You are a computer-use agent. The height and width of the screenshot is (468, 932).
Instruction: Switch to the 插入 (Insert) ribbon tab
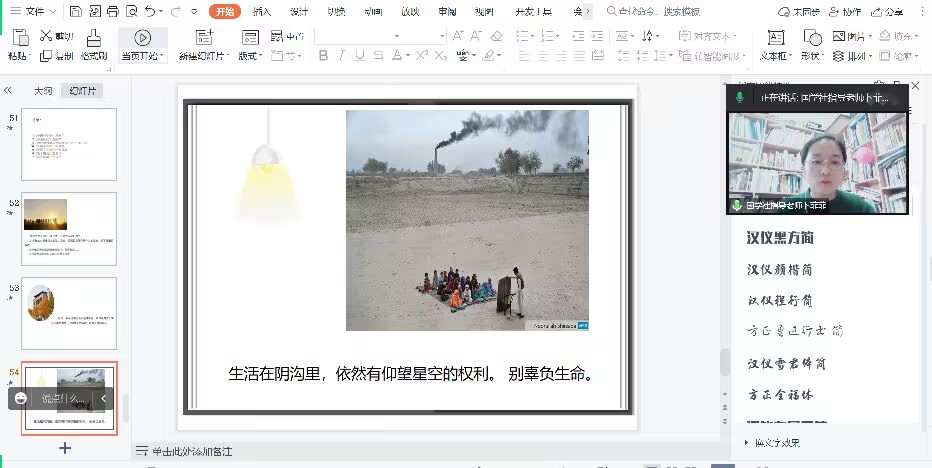click(x=262, y=12)
